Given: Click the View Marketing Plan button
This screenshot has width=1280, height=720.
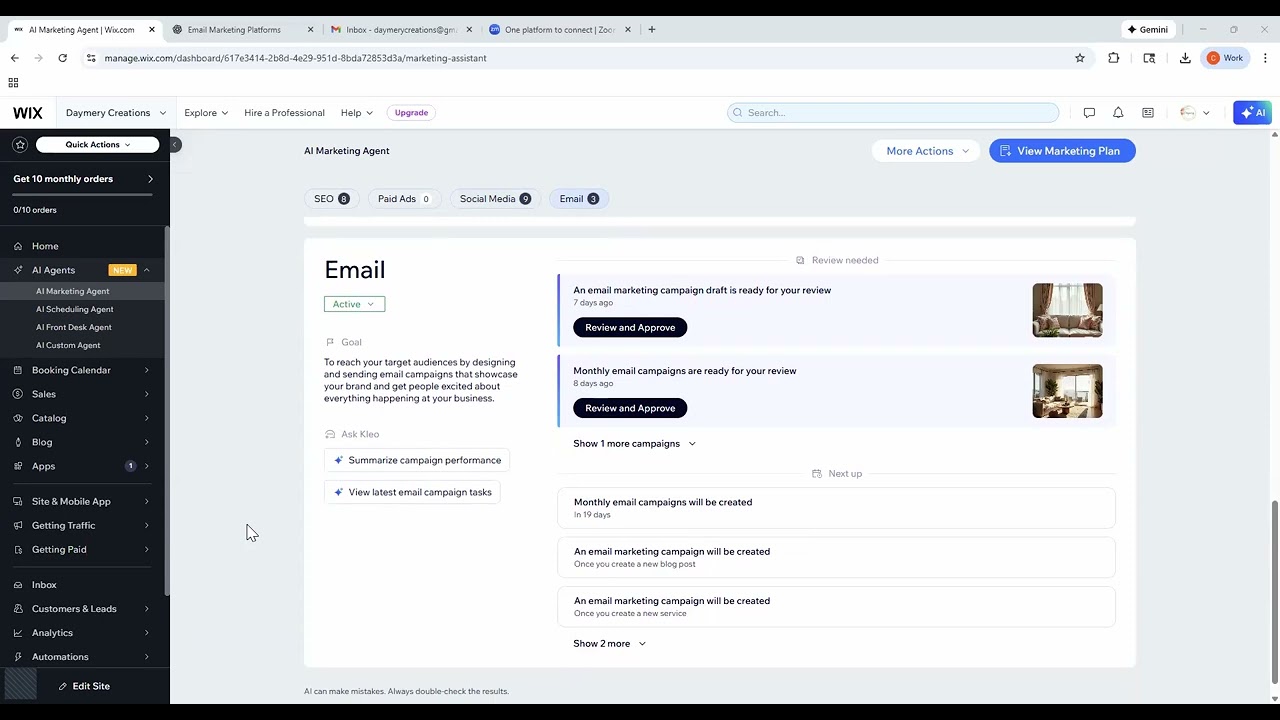Looking at the screenshot, I should 1062,151.
